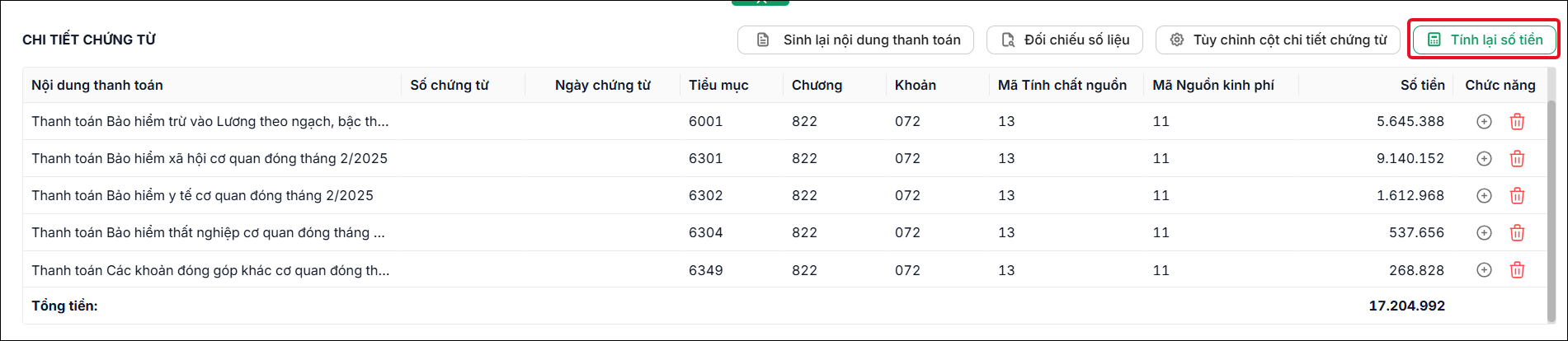The height and width of the screenshot is (341, 1568).
Task: Delete the Bảo hiểm xã hội row
Action: pos(1517,159)
